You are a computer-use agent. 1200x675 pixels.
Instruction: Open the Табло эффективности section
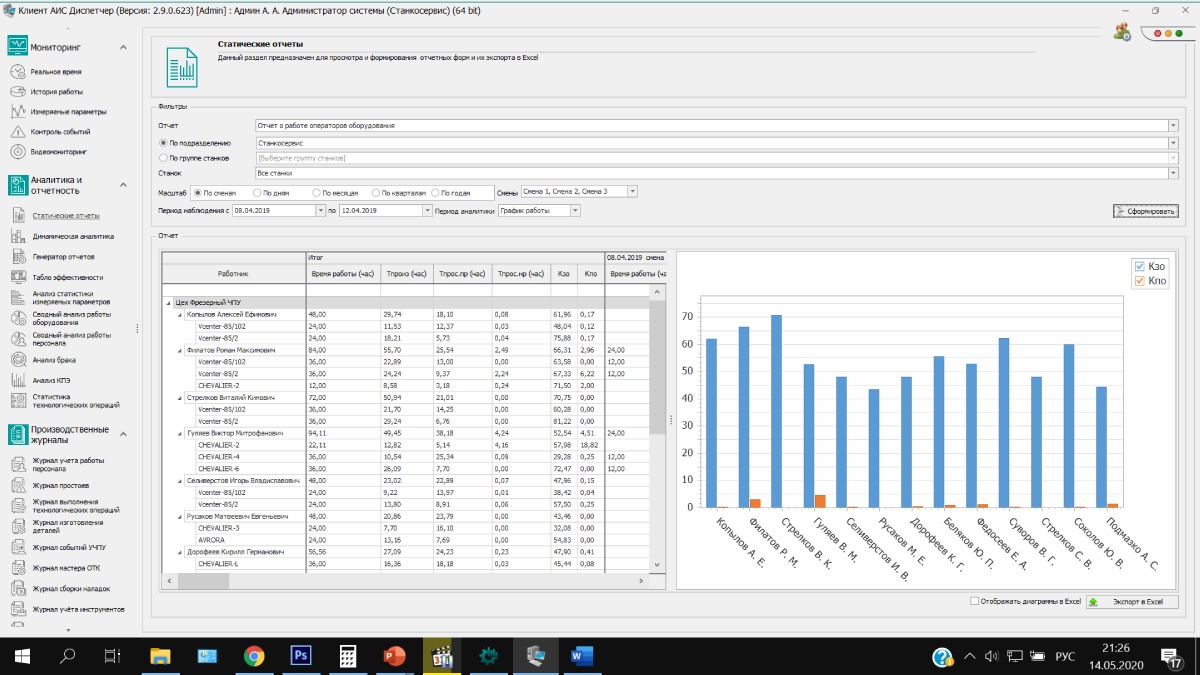click(67, 277)
